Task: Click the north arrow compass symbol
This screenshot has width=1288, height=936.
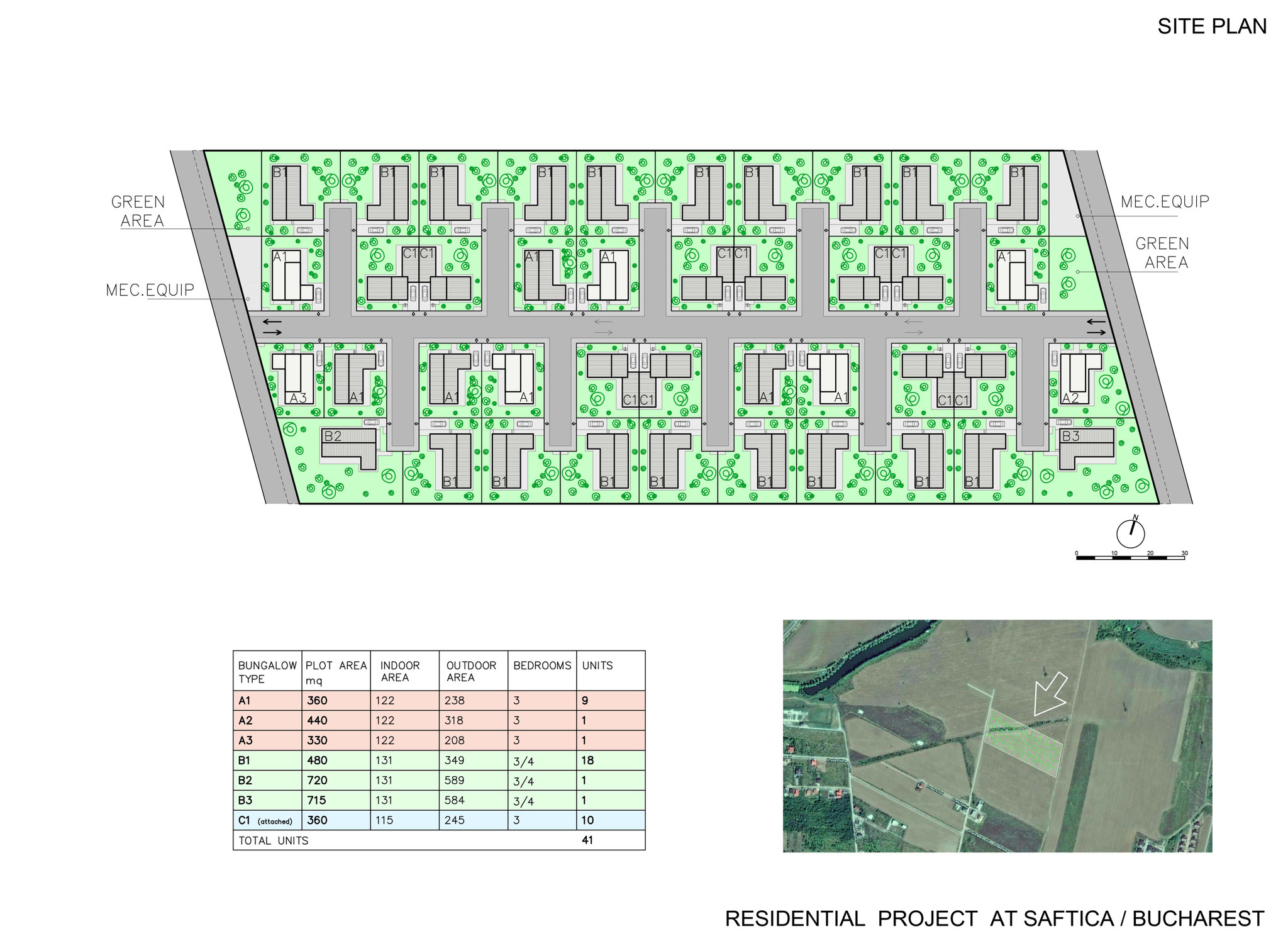Action: (1130, 534)
